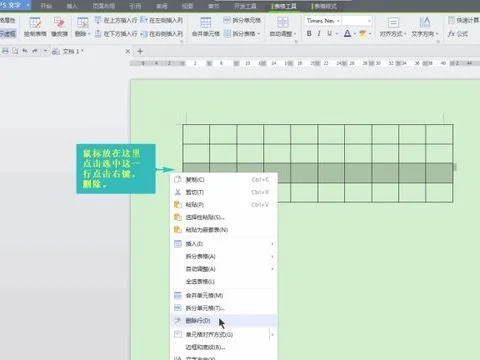Screen dimensions: 480x360
Task: Choose Paste (粘贴) in context menu
Action: pyautogui.click(x=224, y=205)
